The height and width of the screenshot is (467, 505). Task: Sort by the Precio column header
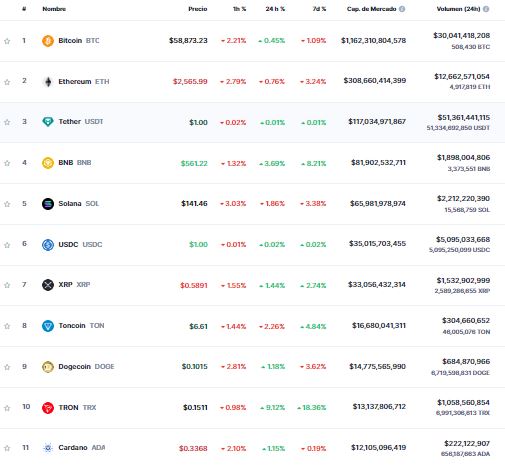click(198, 9)
